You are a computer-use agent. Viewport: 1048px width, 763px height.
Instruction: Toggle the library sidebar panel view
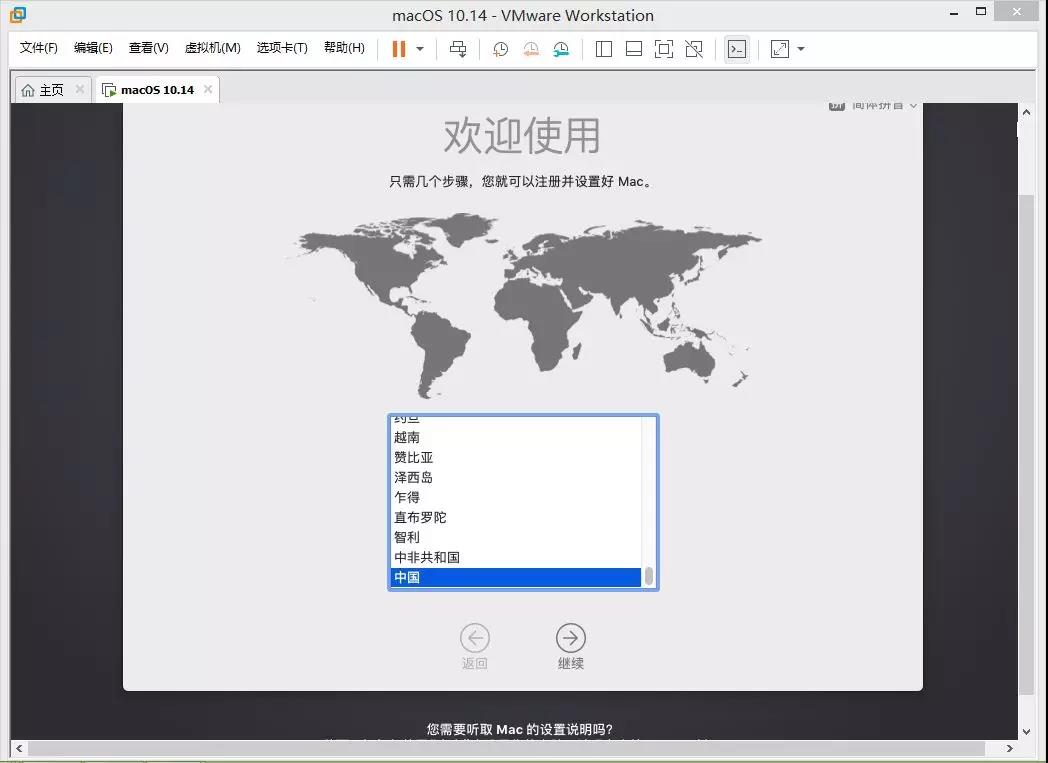(604, 49)
